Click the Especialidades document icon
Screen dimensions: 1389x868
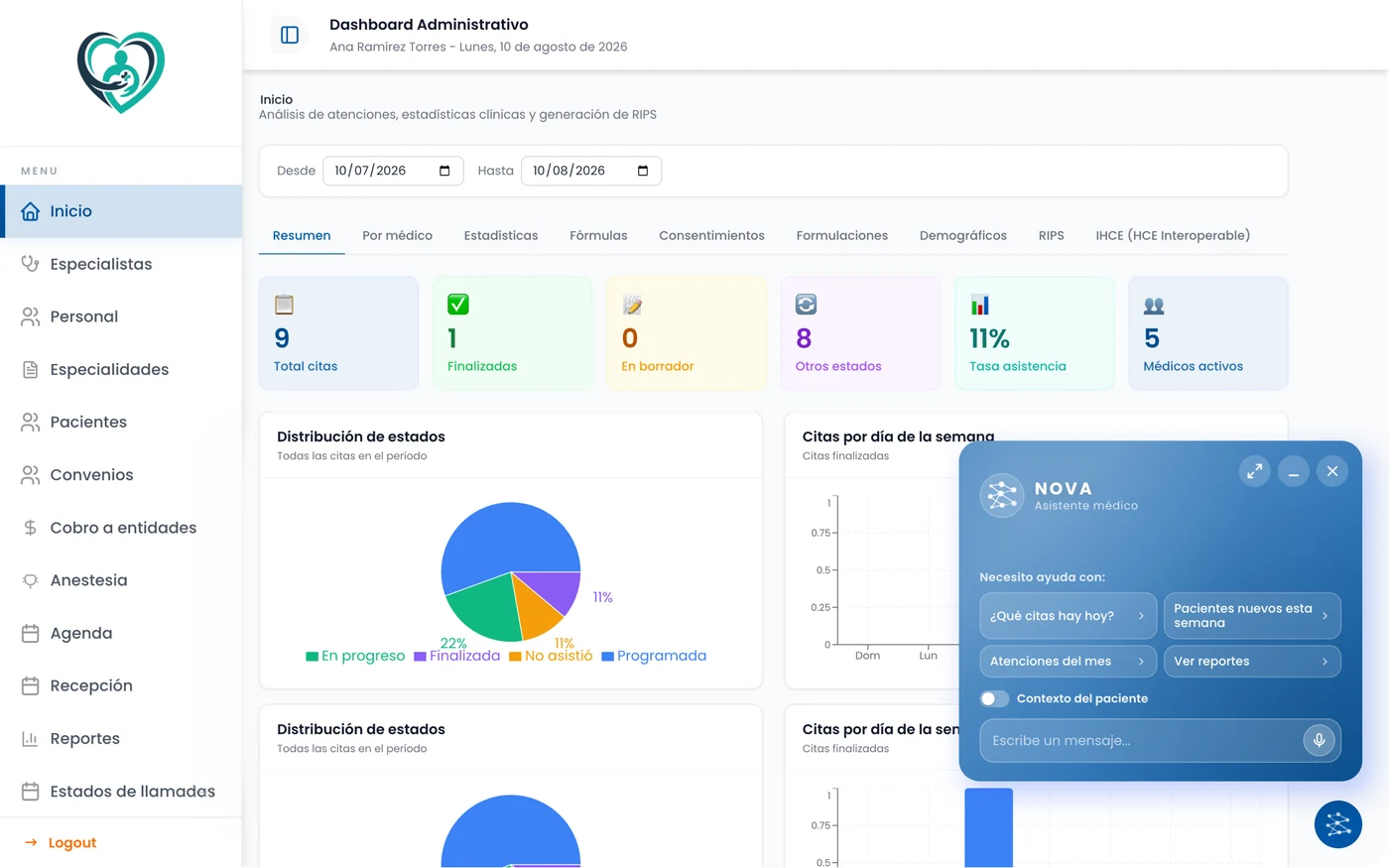[31, 369]
